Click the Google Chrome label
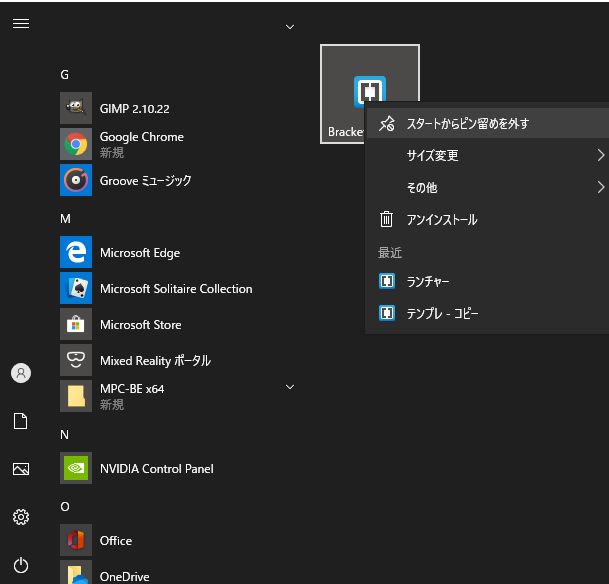The image size is (609, 584). click(x=141, y=137)
